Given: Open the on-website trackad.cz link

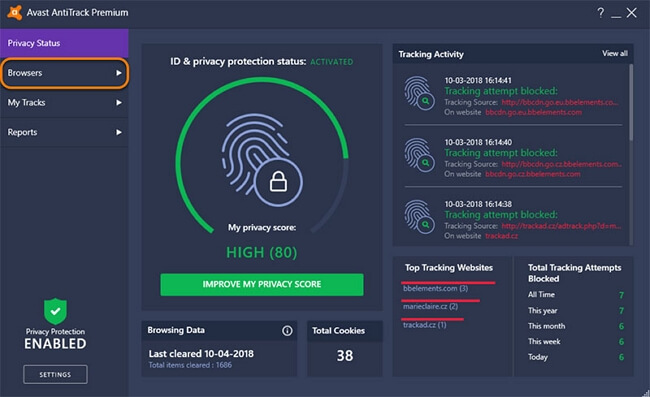Looking at the screenshot, I should click(x=502, y=236).
